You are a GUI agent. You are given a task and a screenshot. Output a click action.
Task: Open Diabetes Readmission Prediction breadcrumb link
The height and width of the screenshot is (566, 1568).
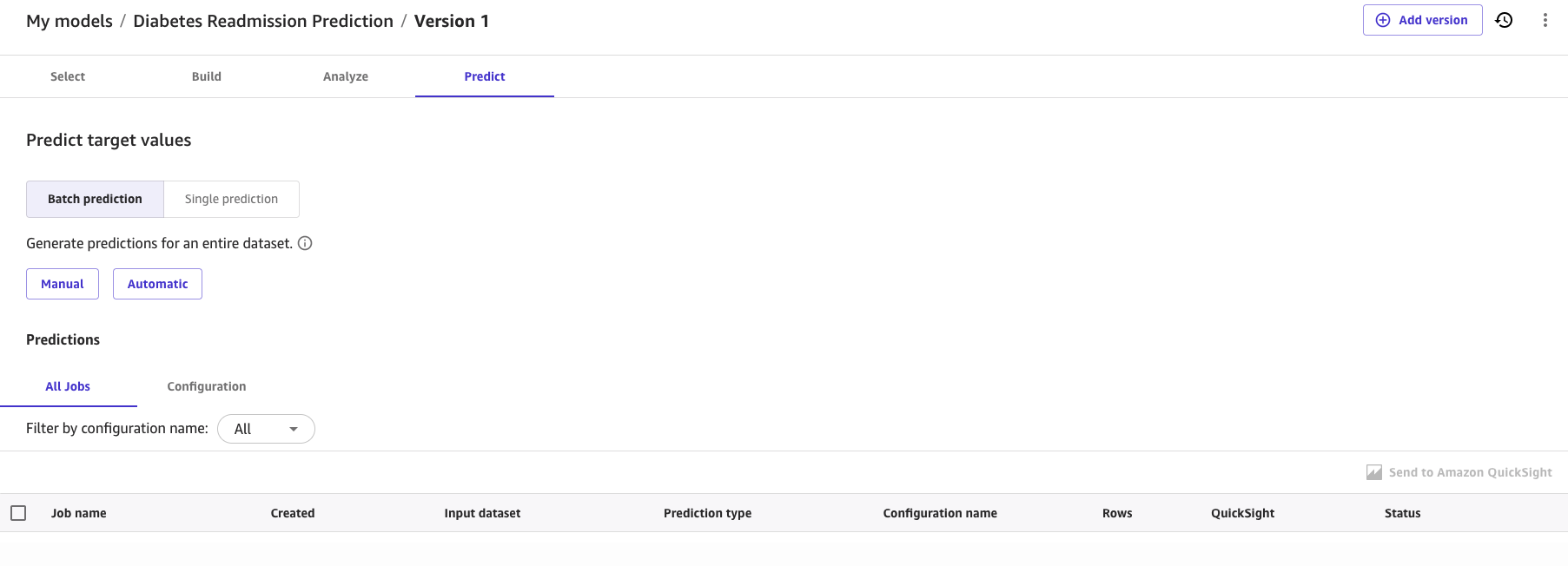click(x=263, y=21)
